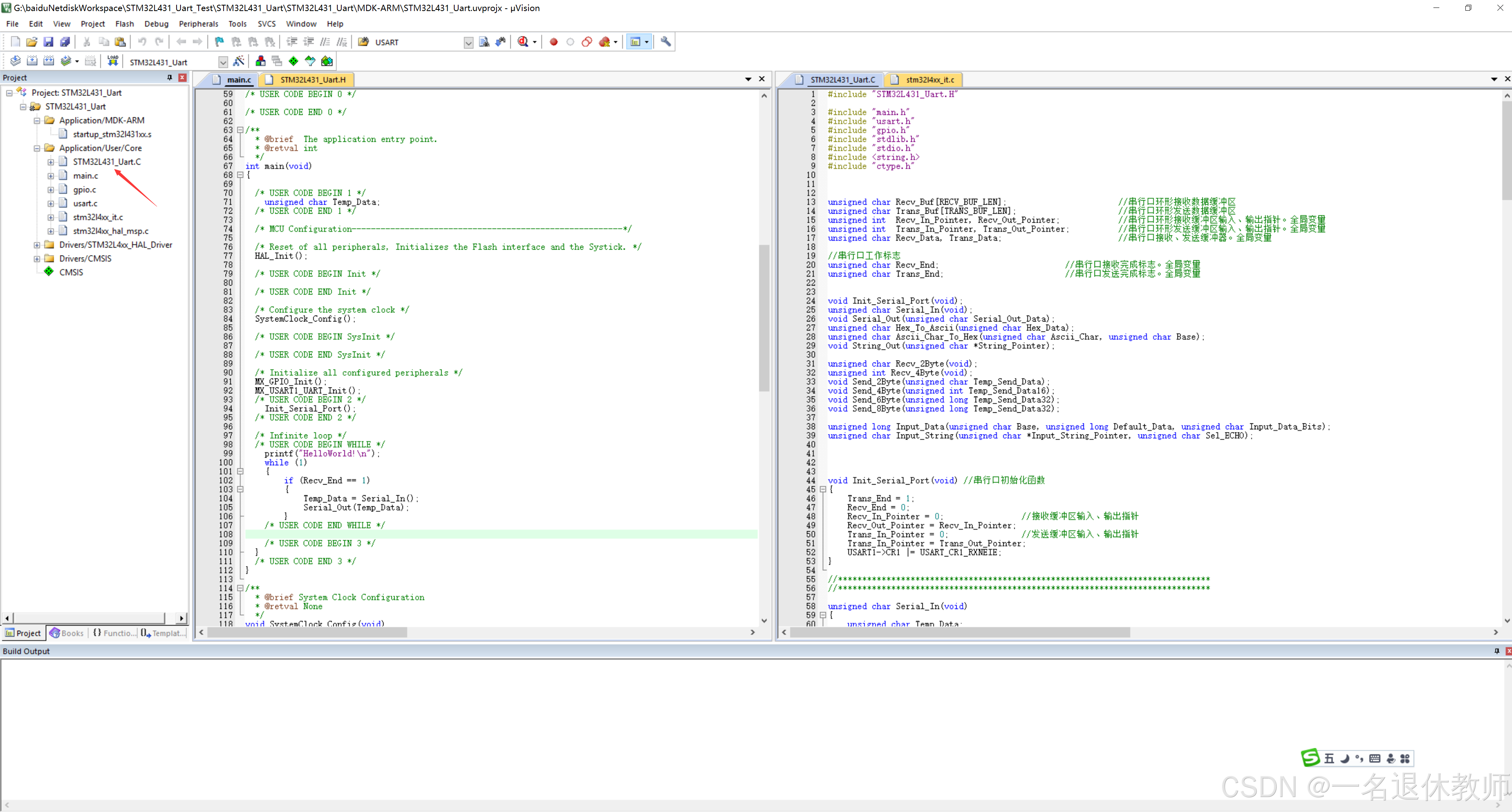The width and height of the screenshot is (1512, 812).
Task: Open the STM32L431_Uart target dropdown
Action: pyautogui.click(x=223, y=62)
